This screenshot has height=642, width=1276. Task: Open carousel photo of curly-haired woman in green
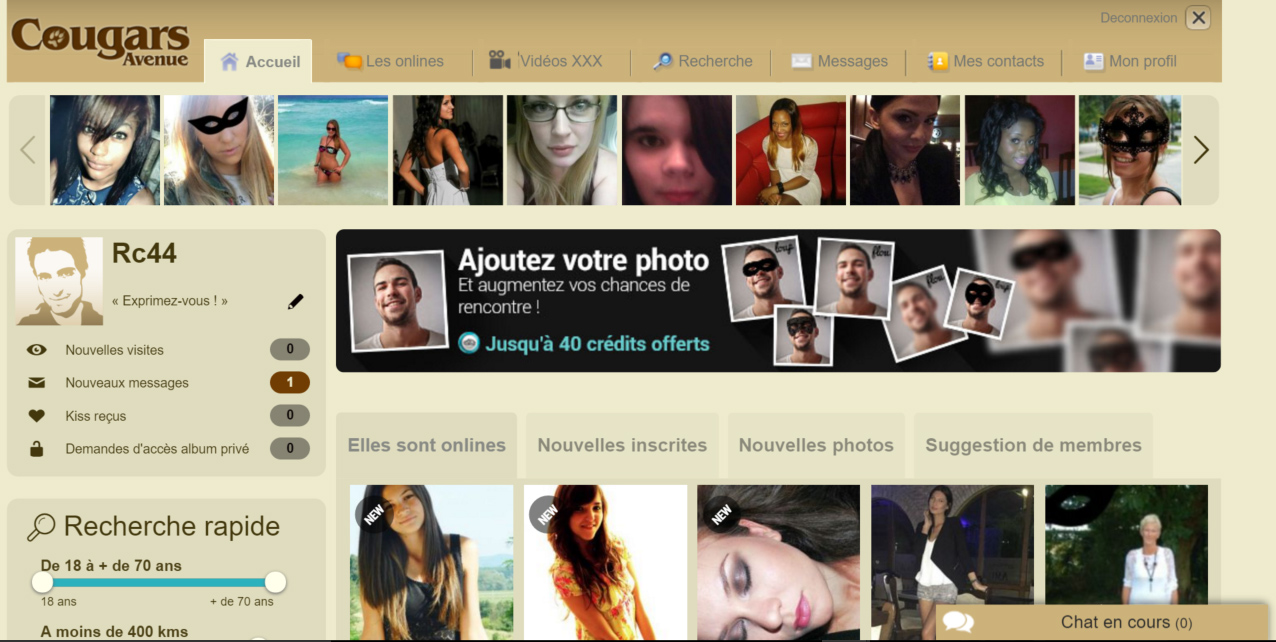pyautogui.click(x=1020, y=150)
